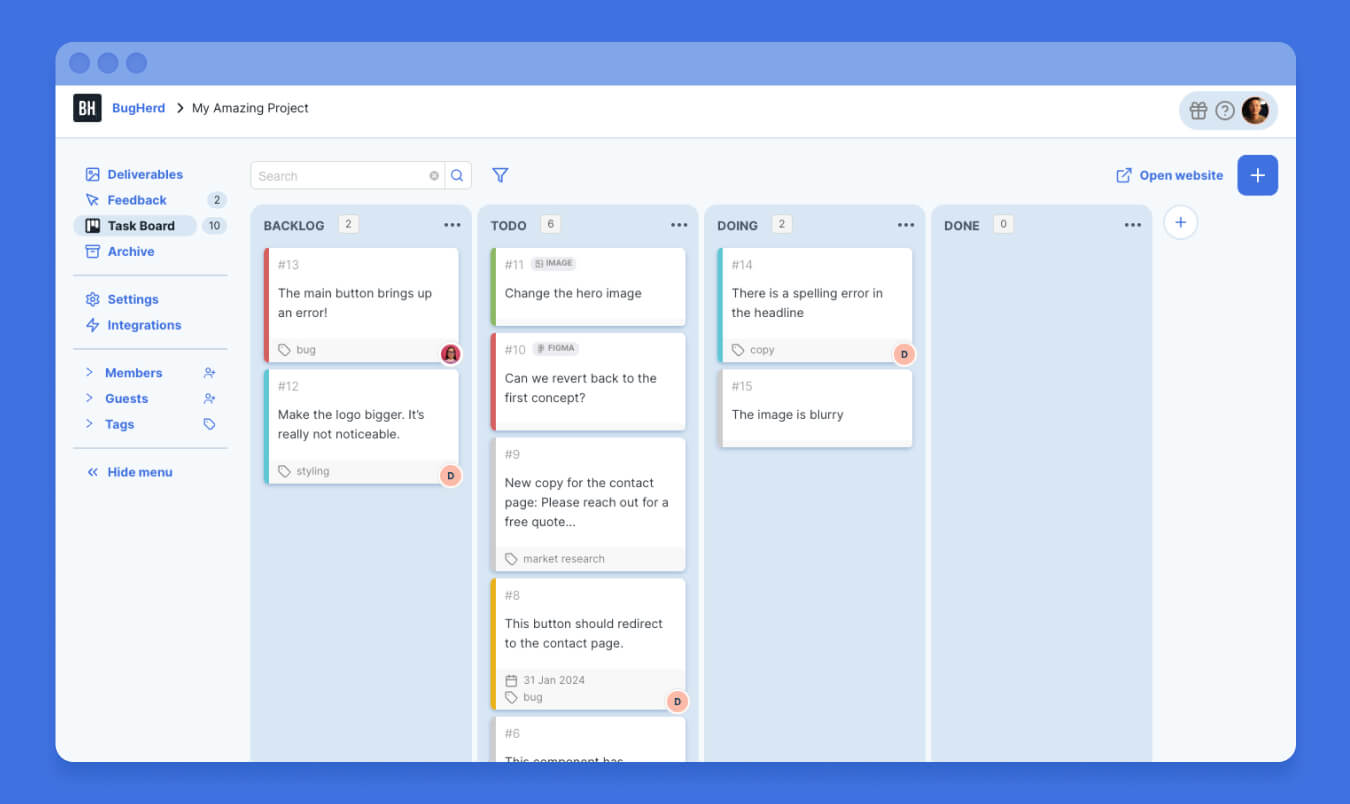Click the add-guest icon beside Guests
The width and height of the screenshot is (1350, 804).
(x=210, y=398)
